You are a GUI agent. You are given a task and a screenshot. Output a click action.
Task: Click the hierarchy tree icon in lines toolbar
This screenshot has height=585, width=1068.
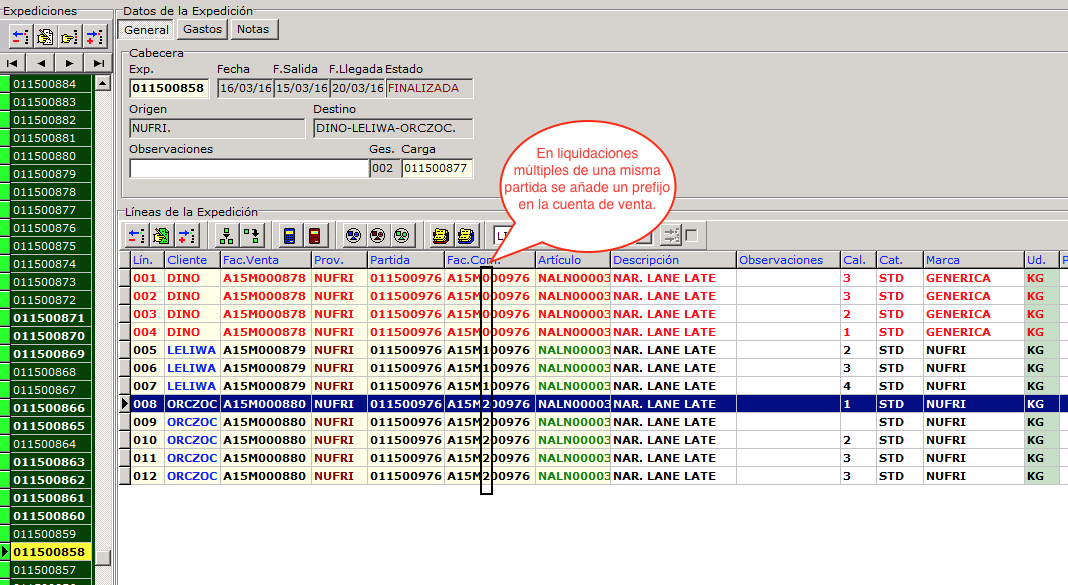pos(227,236)
